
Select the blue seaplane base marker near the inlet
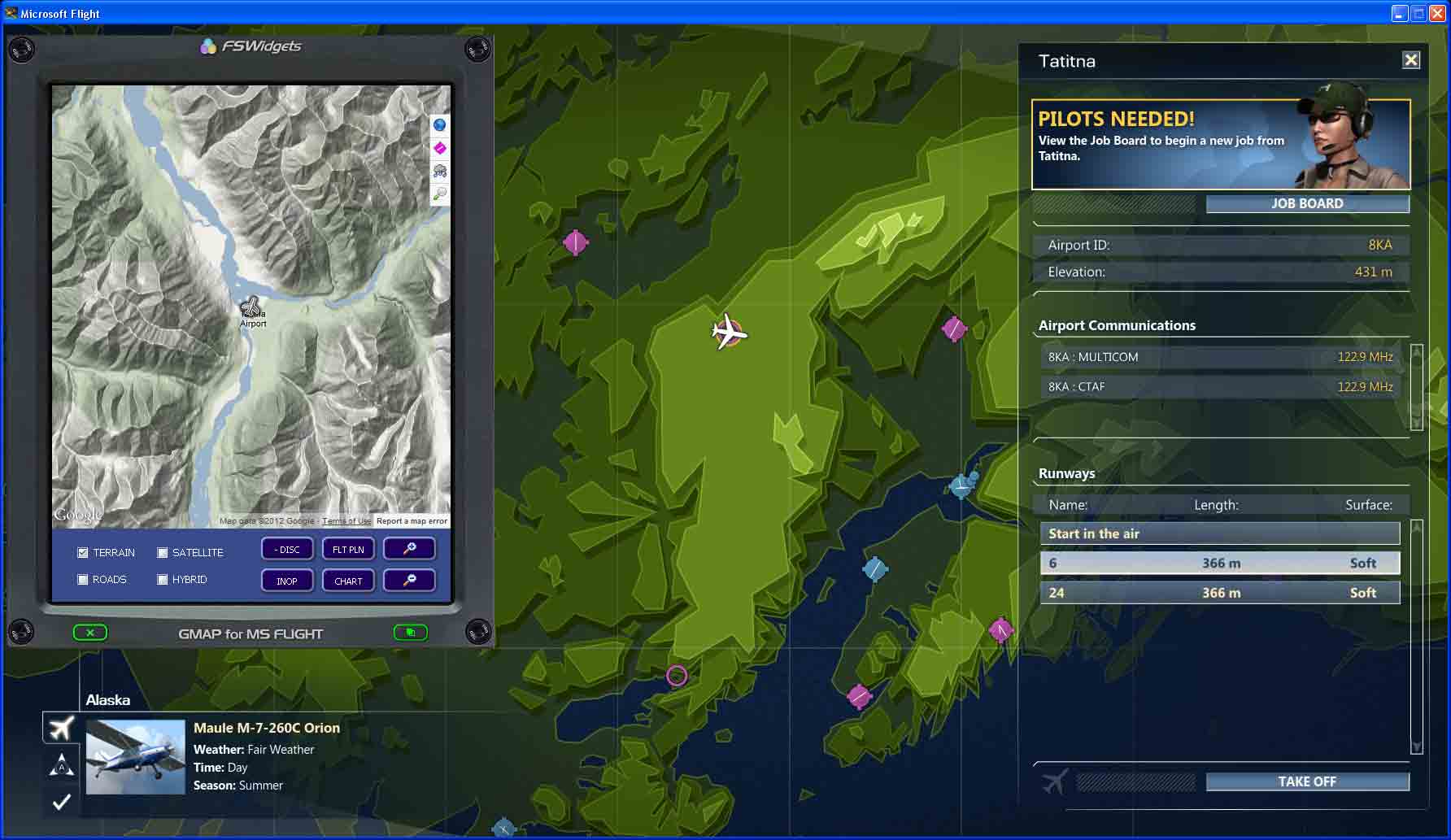963,485
